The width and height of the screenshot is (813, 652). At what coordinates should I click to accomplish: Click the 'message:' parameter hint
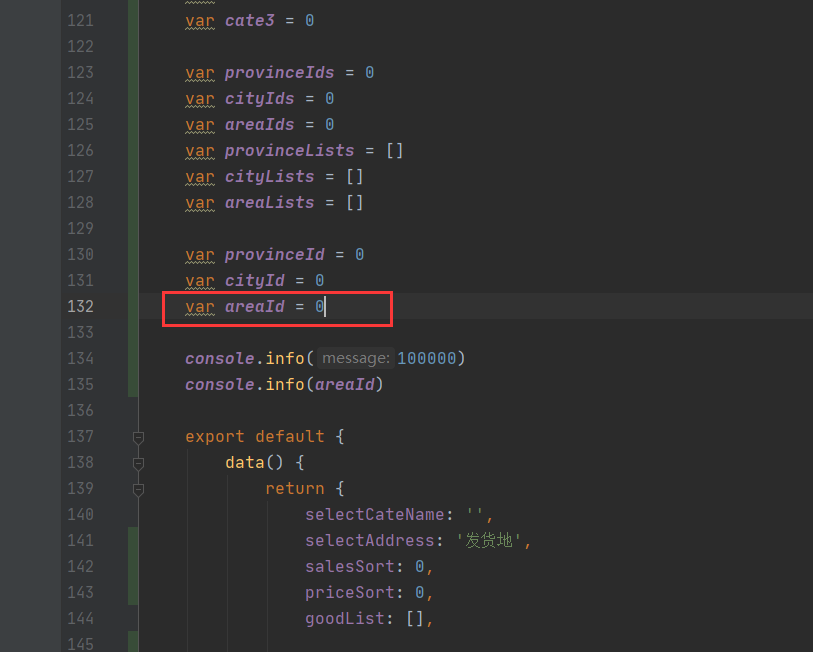[356, 358]
